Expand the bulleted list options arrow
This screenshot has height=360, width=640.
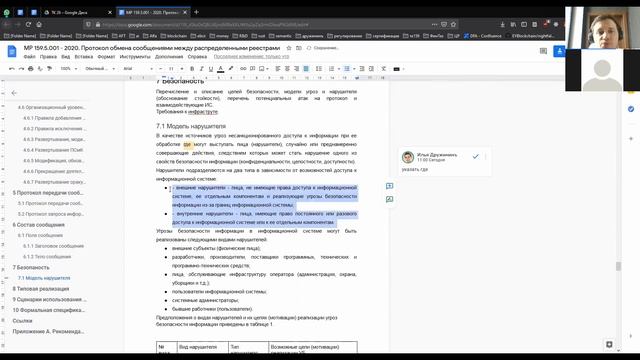click(354, 69)
